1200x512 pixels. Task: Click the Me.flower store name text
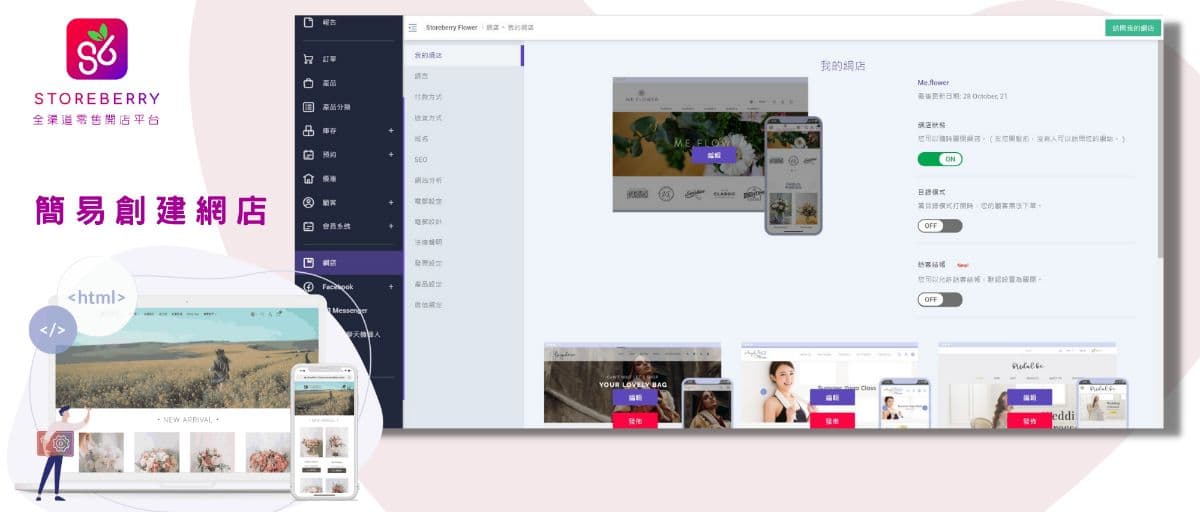click(933, 83)
